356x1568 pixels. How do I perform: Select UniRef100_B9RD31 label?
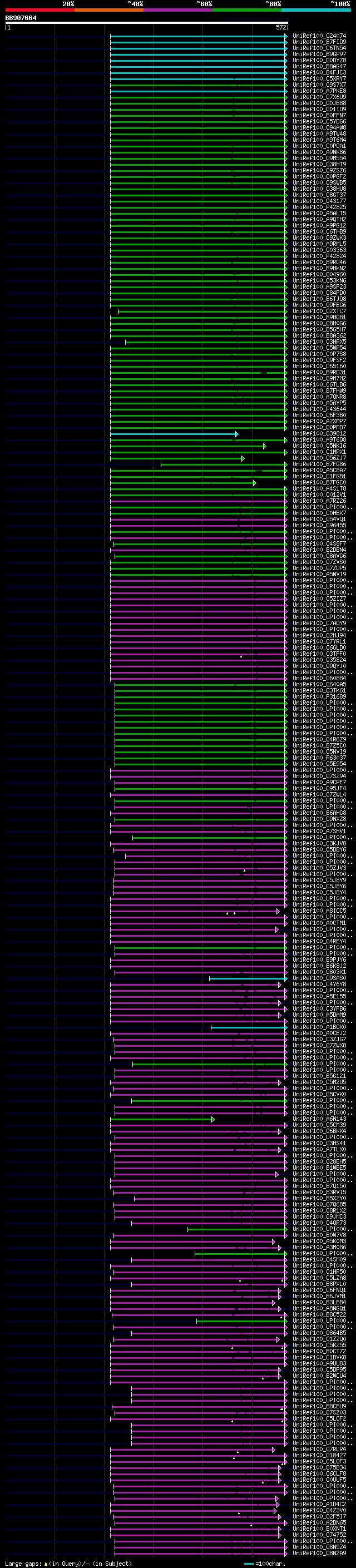coord(319,373)
